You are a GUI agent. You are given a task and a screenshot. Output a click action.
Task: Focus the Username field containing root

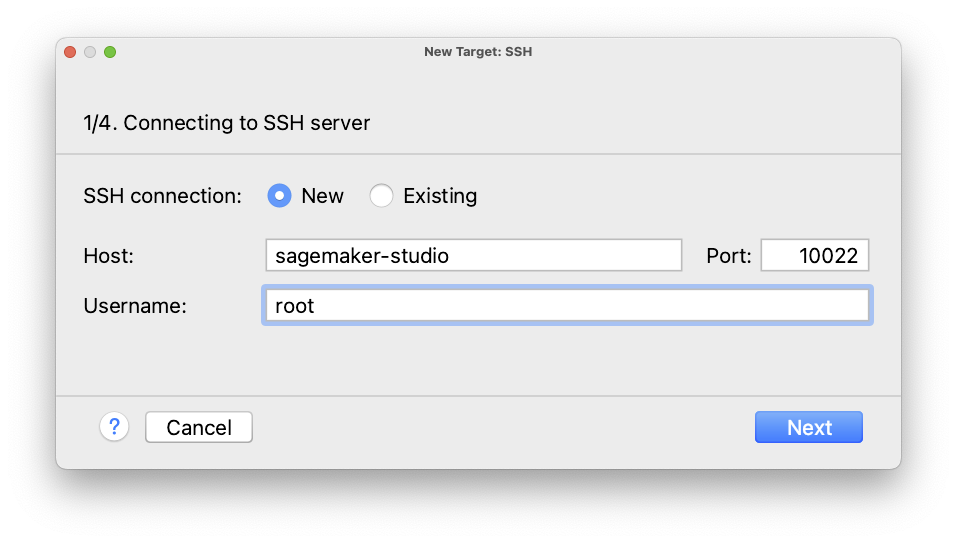click(x=567, y=305)
